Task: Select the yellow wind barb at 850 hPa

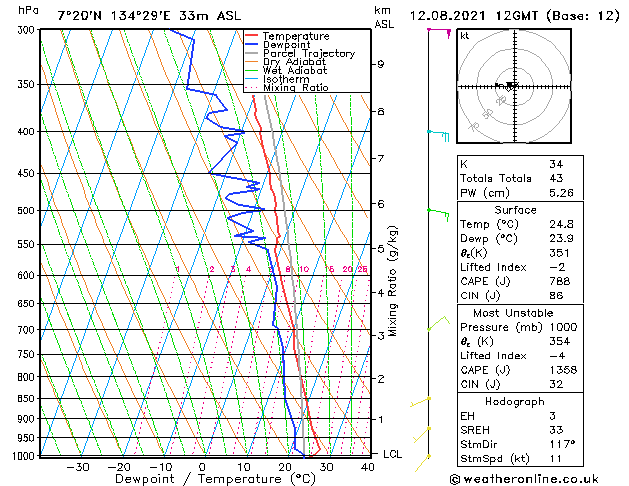Action: [420, 402]
